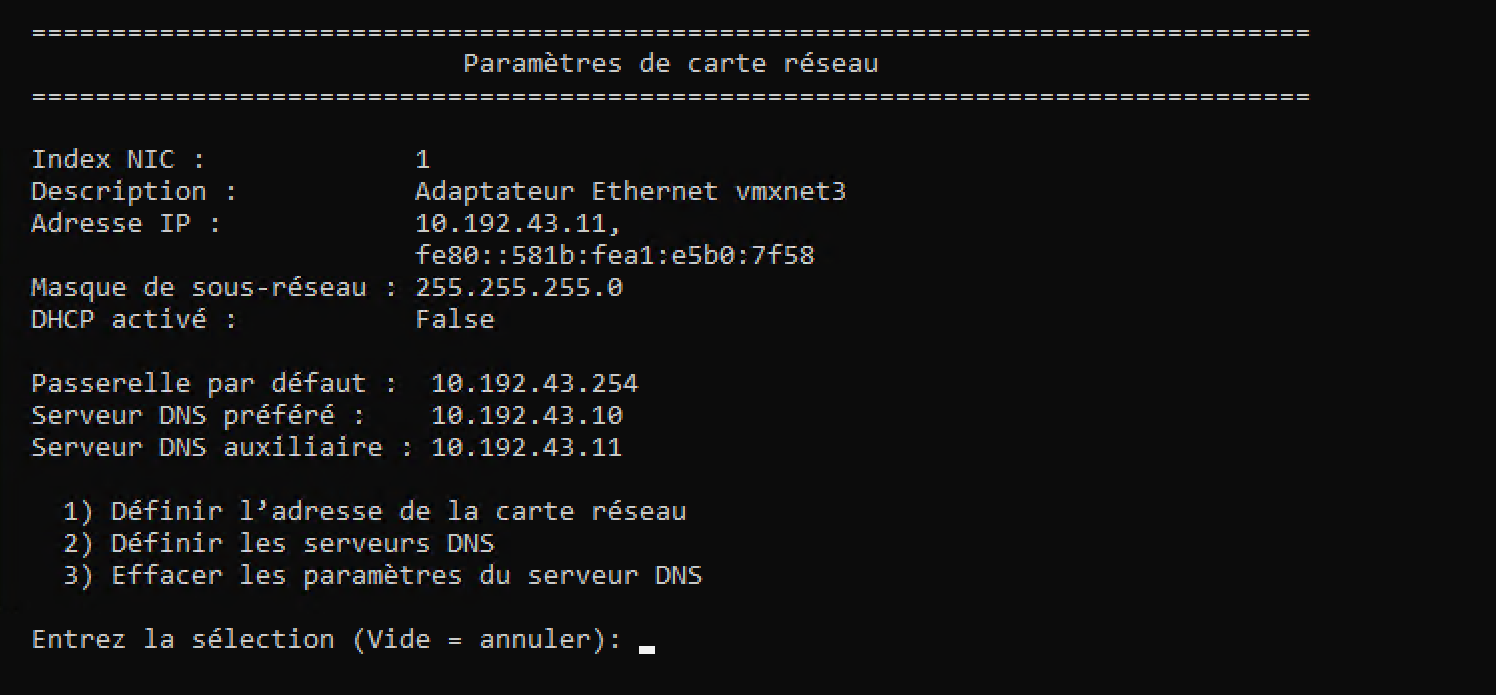Click the preferred DNS server value 10.192.43.10
This screenshot has height=695, width=1496.
[x=527, y=416]
